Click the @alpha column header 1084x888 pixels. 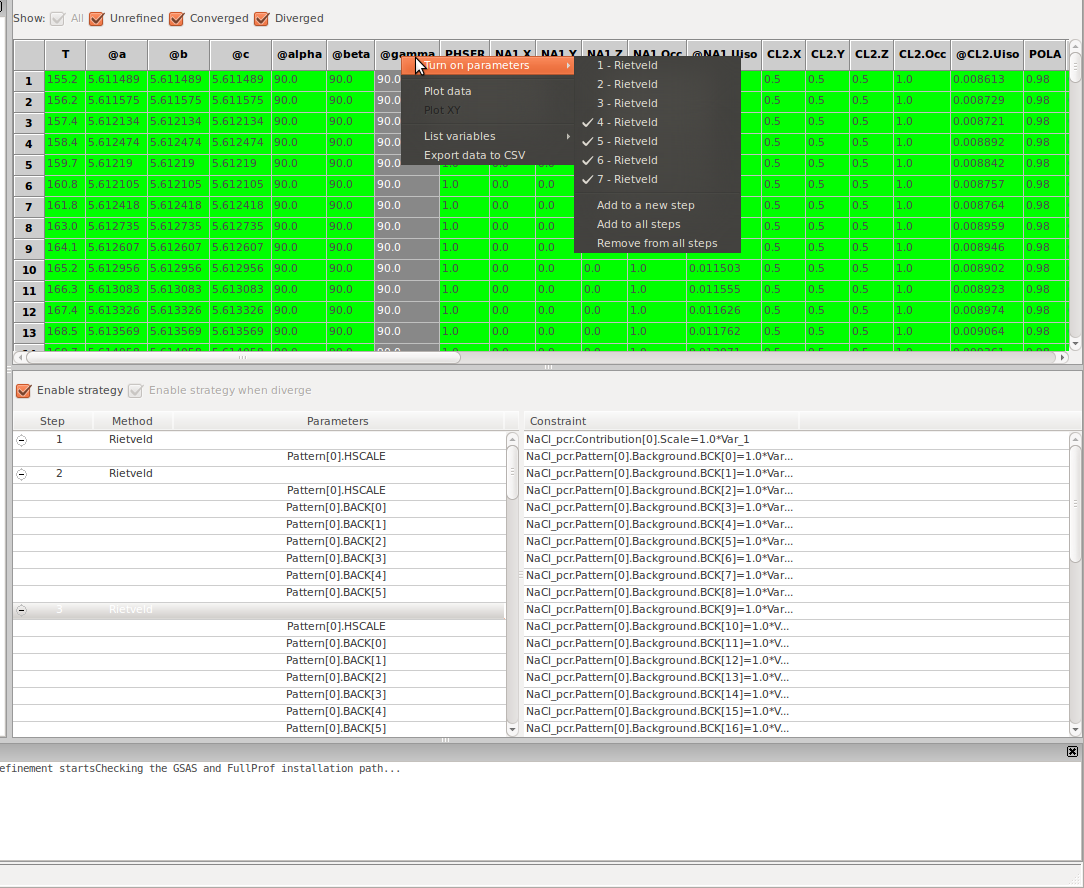point(299,55)
